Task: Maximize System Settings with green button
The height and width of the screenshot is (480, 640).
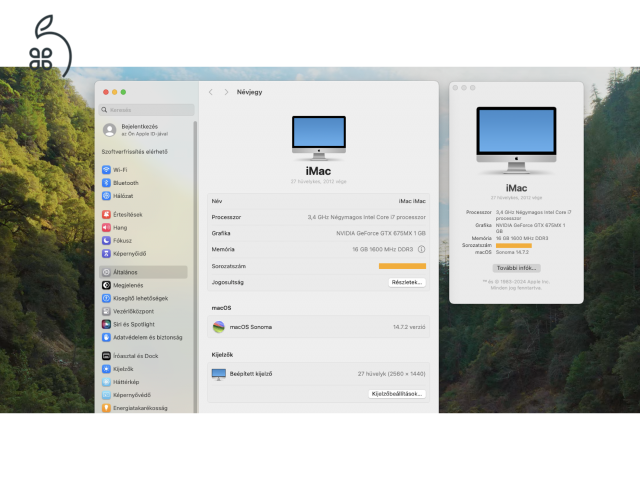Action: click(123, 92)
